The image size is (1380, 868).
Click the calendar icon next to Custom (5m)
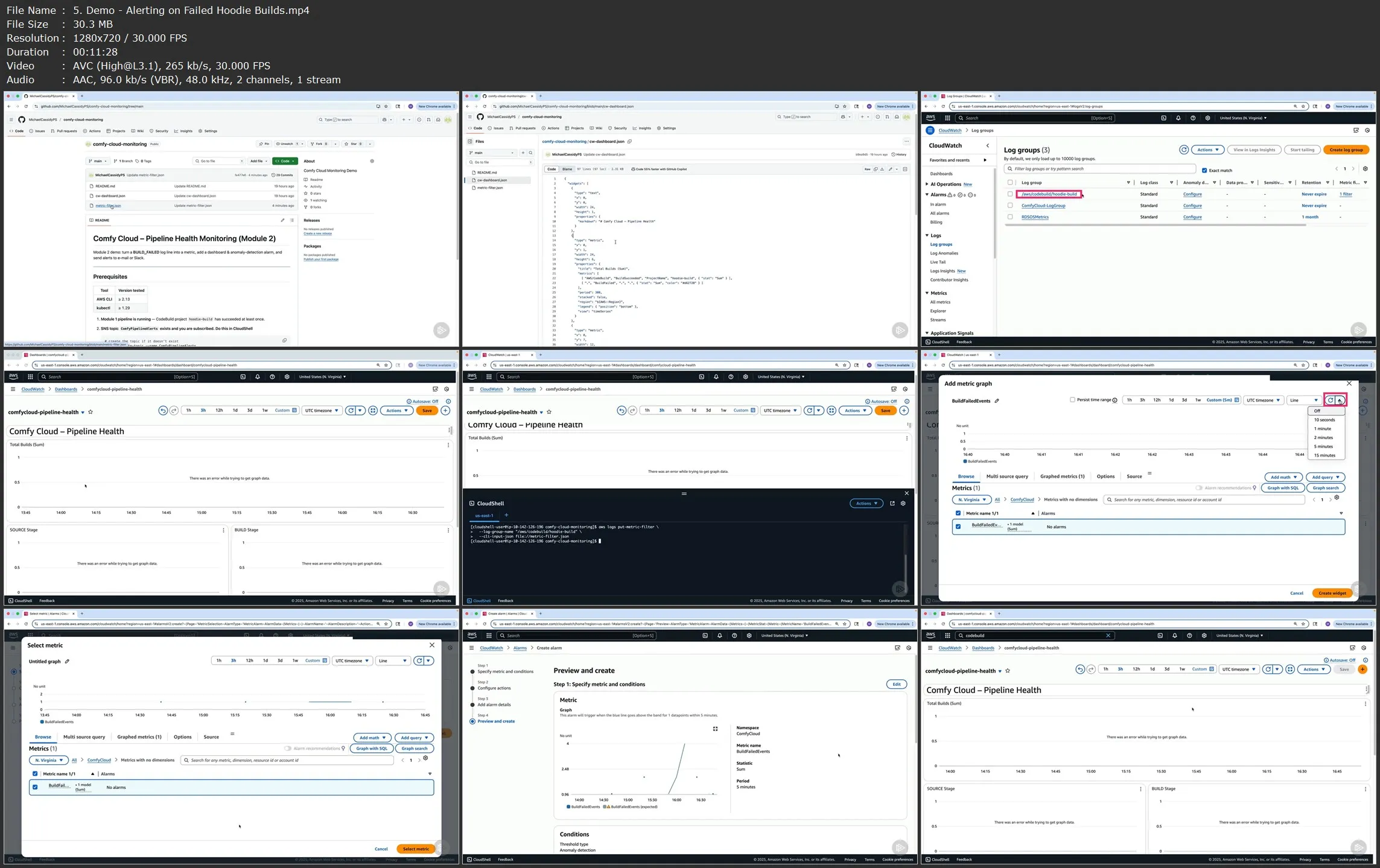[1236, 400]
